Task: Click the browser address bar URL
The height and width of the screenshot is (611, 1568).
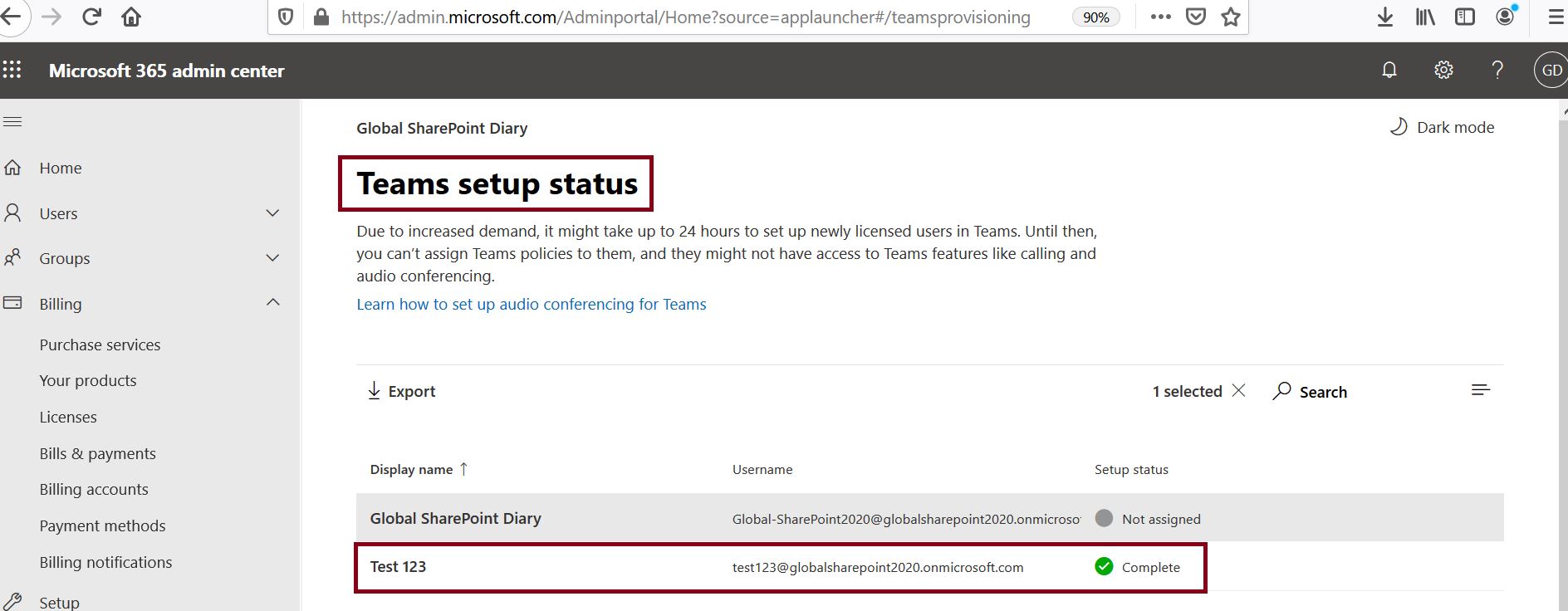Action: 685,17
